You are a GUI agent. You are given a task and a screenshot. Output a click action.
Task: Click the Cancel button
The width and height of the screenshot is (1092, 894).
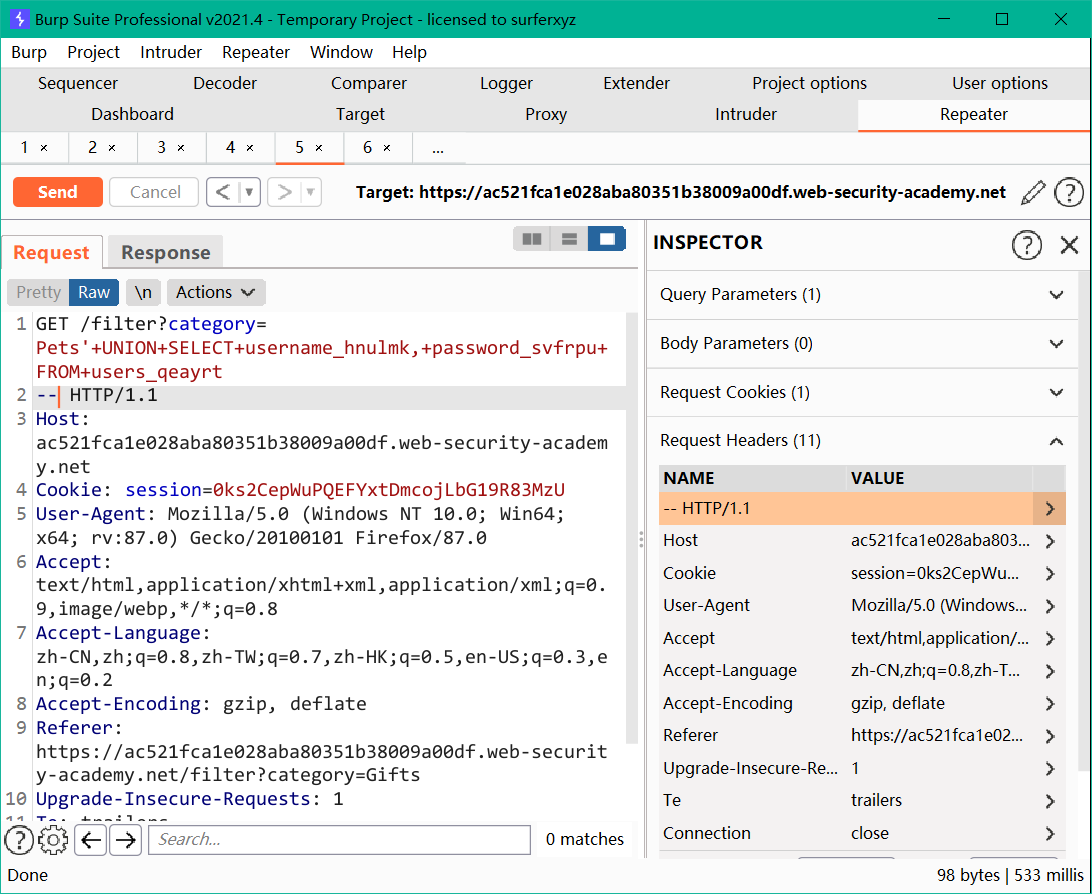(x=155, y=192)
